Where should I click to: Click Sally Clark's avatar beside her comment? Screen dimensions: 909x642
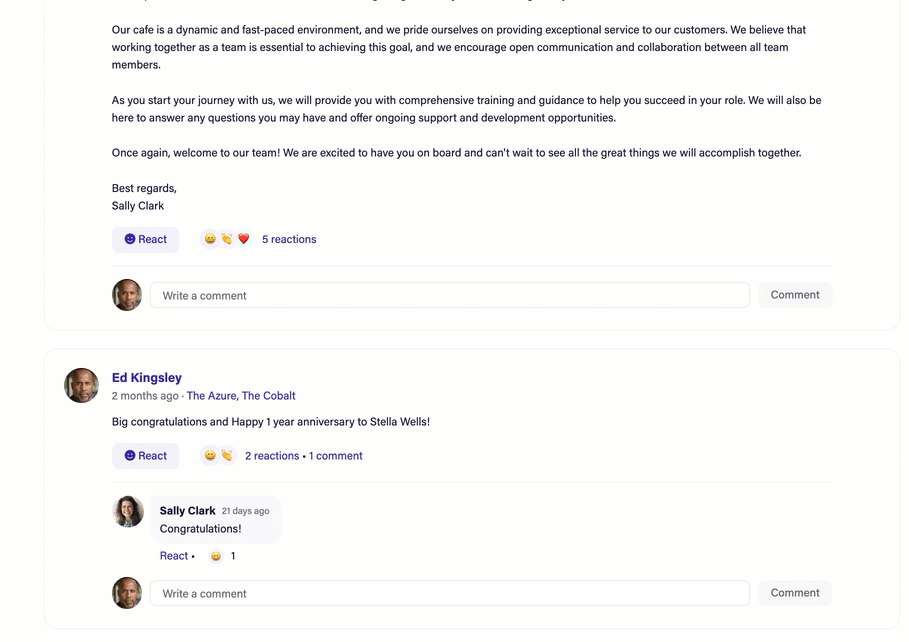pyautogui.click(x=128, y=511)
